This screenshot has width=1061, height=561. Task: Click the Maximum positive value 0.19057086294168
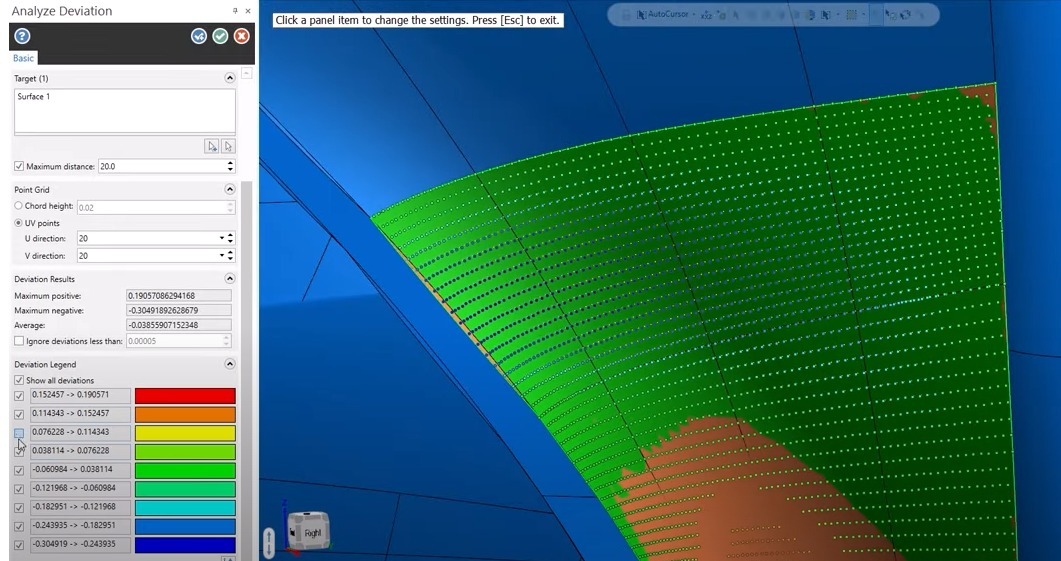coord(179,296)
